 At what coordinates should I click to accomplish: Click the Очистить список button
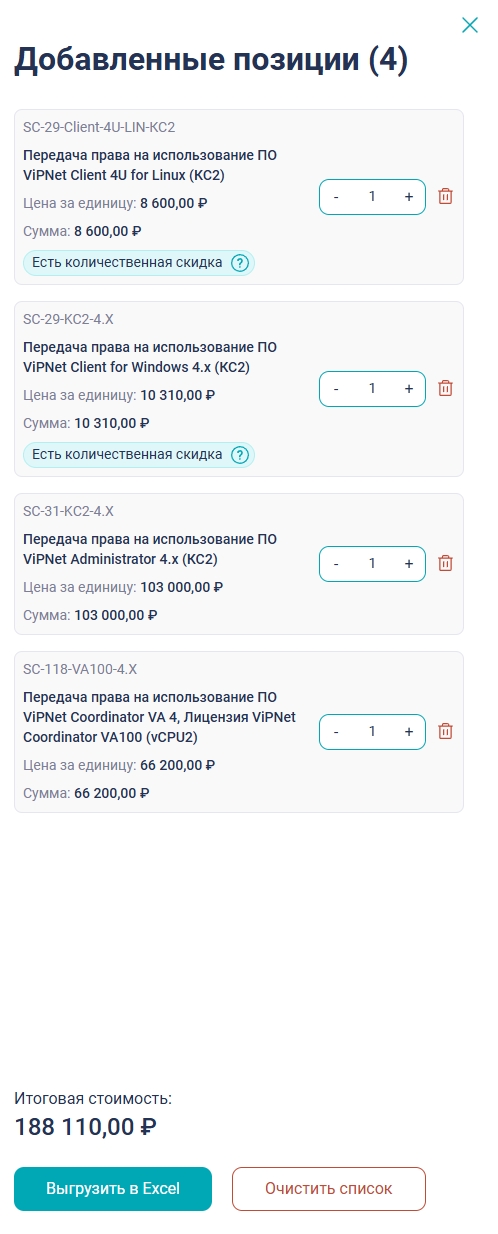[x=329, y=1189]
